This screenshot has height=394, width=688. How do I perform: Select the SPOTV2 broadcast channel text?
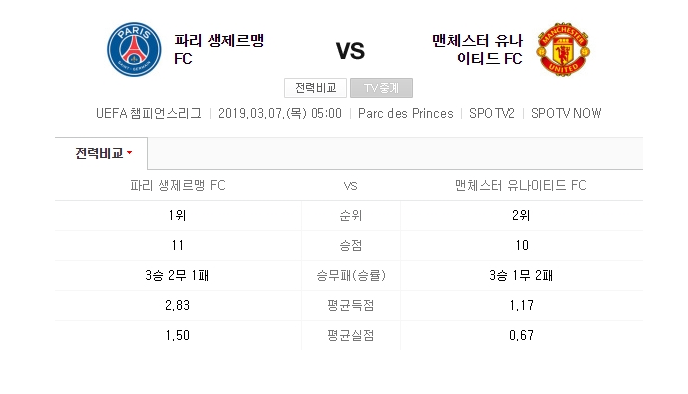tap(491, 114)
